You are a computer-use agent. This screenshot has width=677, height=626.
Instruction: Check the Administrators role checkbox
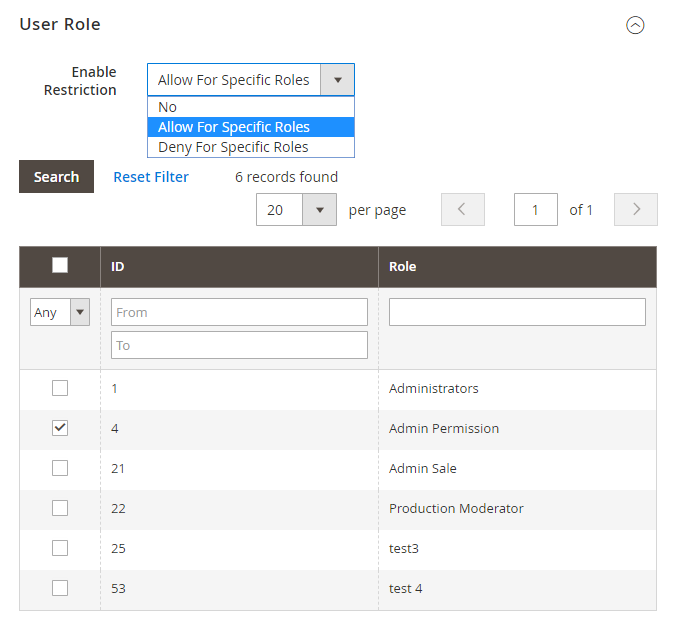pyautogui.click(x=60, y=388)
